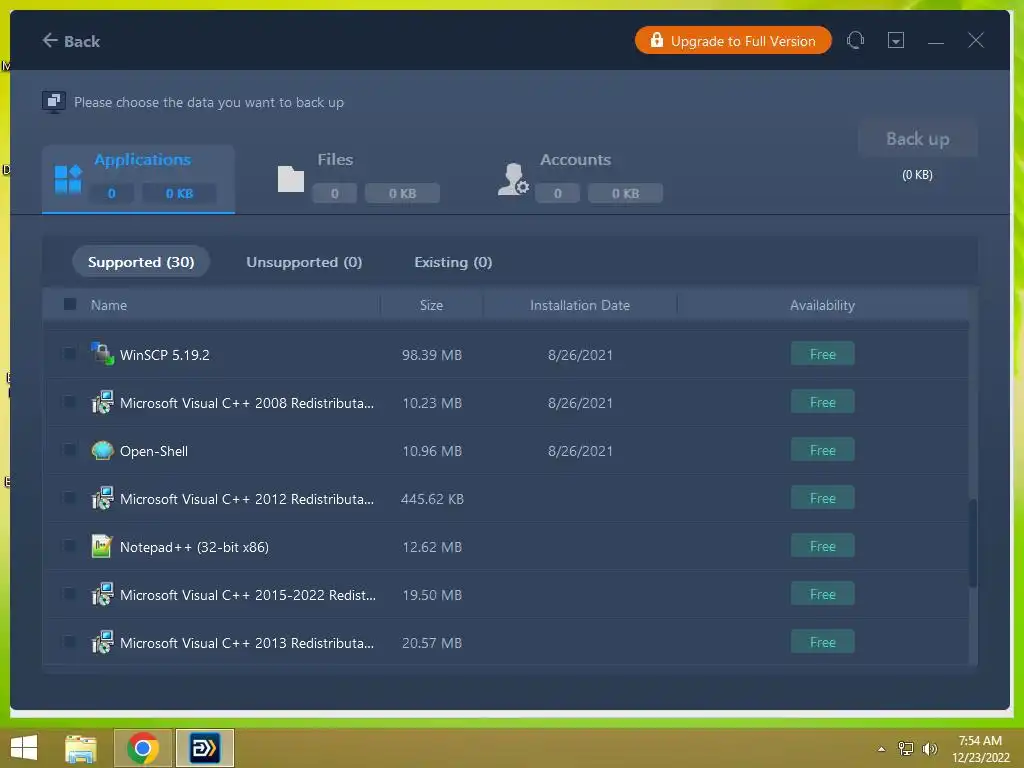
Task: Click the EaseUS Todo PCTrans taskbar icon
Action: point(204,748)
